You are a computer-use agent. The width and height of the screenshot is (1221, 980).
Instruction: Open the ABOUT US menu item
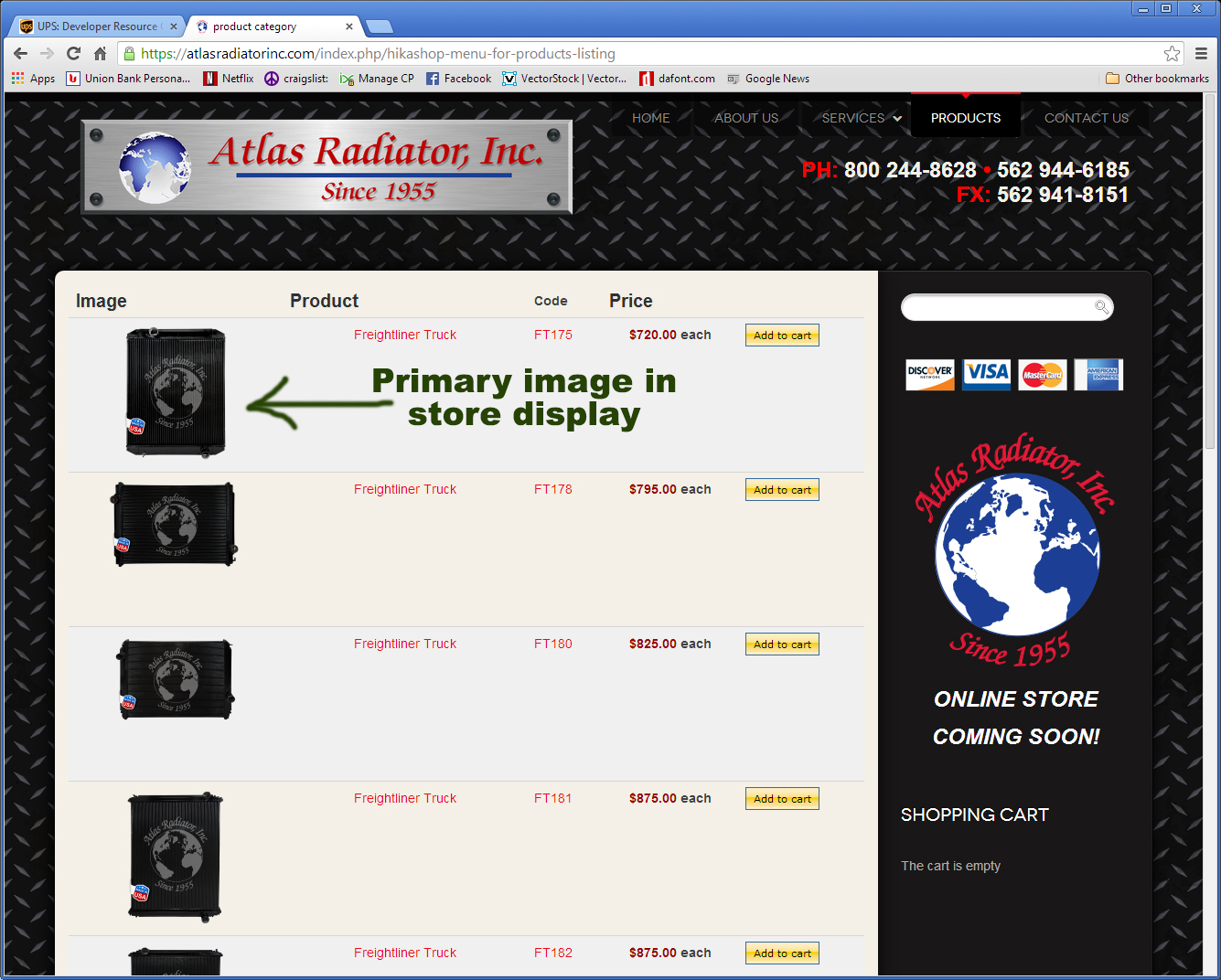tap(746, 118)
